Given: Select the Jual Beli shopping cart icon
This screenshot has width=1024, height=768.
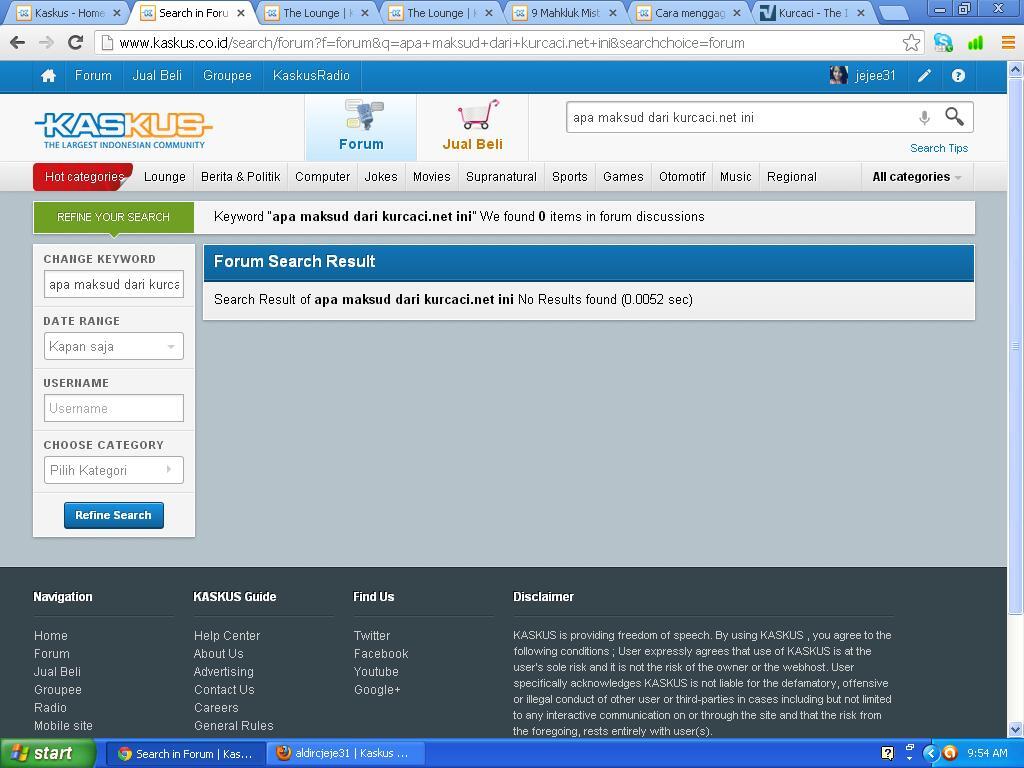Looking at the screenshot, I should (473, 127).
